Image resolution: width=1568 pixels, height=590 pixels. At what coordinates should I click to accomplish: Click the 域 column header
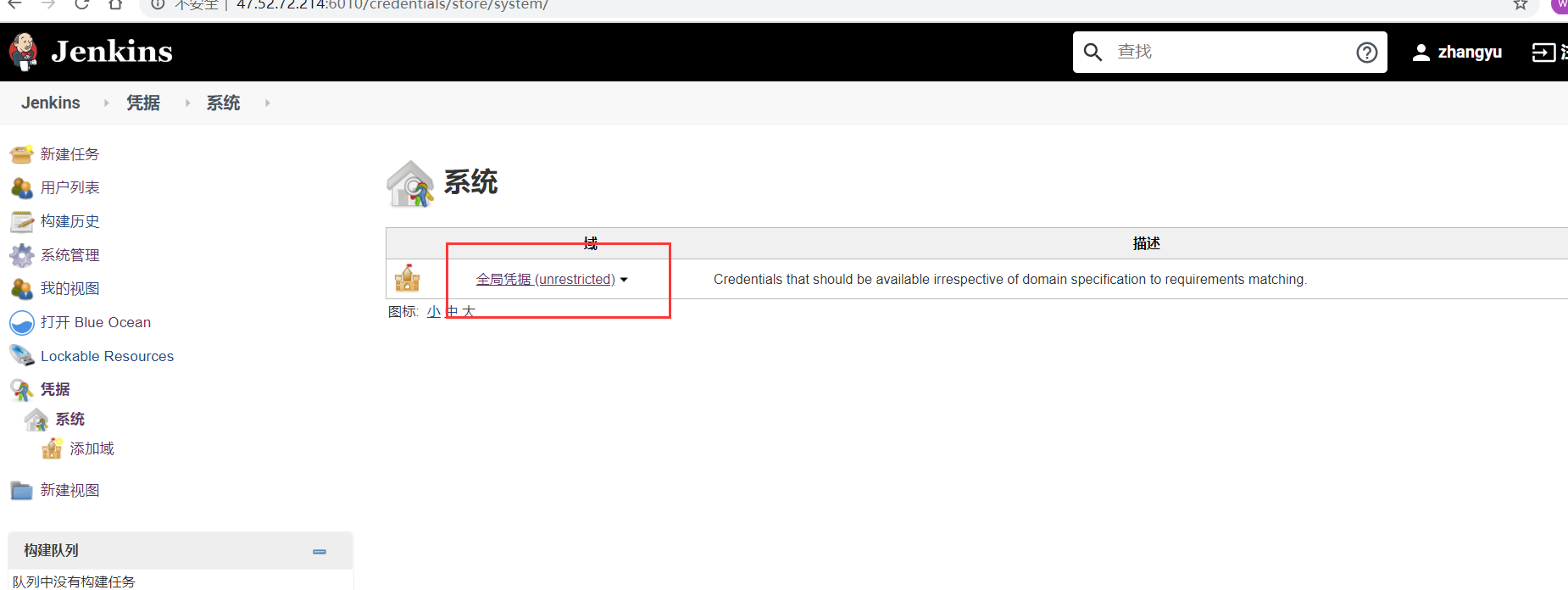pyautogui.click(x=591, y=243)
